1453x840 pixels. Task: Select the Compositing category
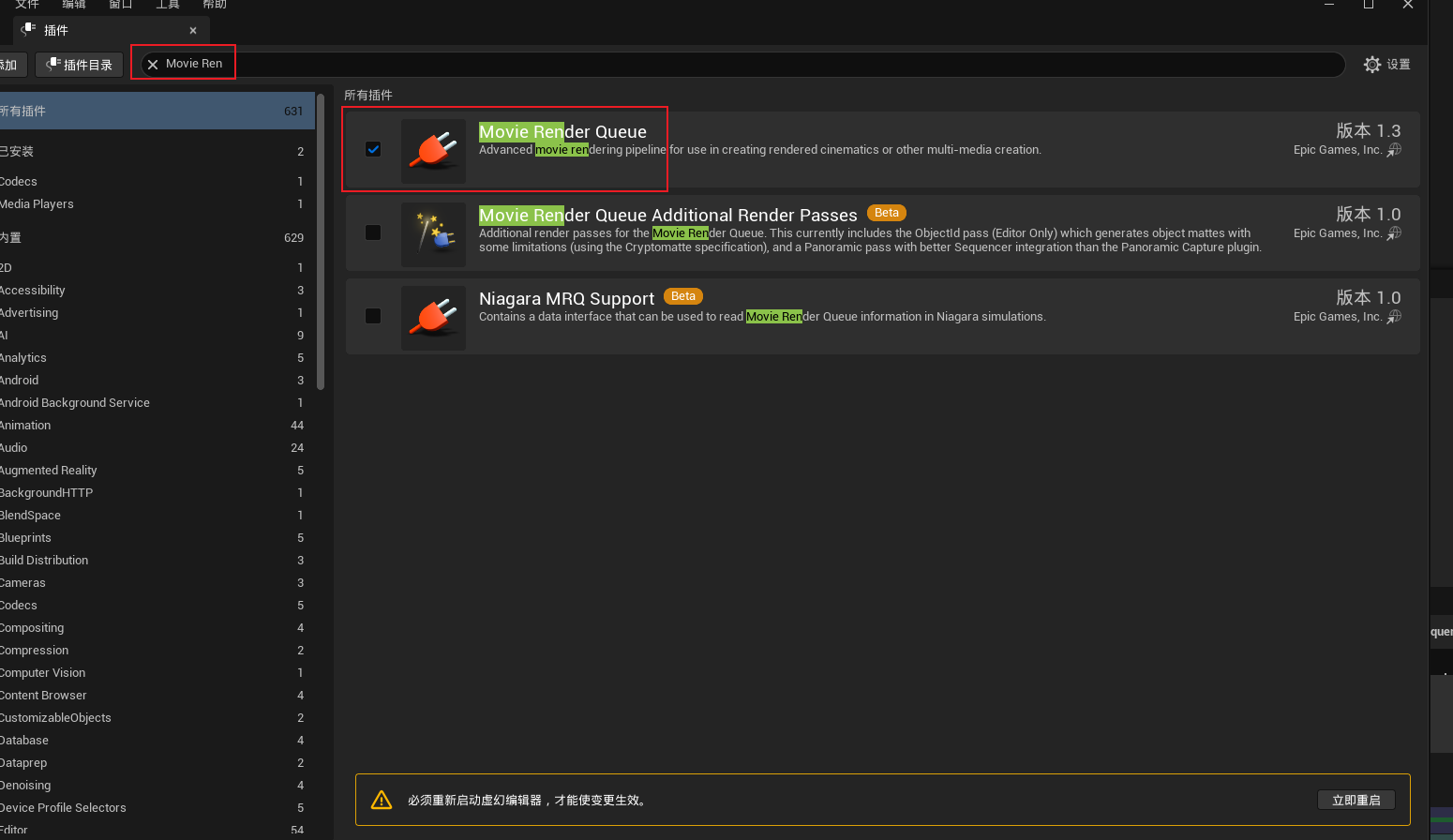coord(157,628)
